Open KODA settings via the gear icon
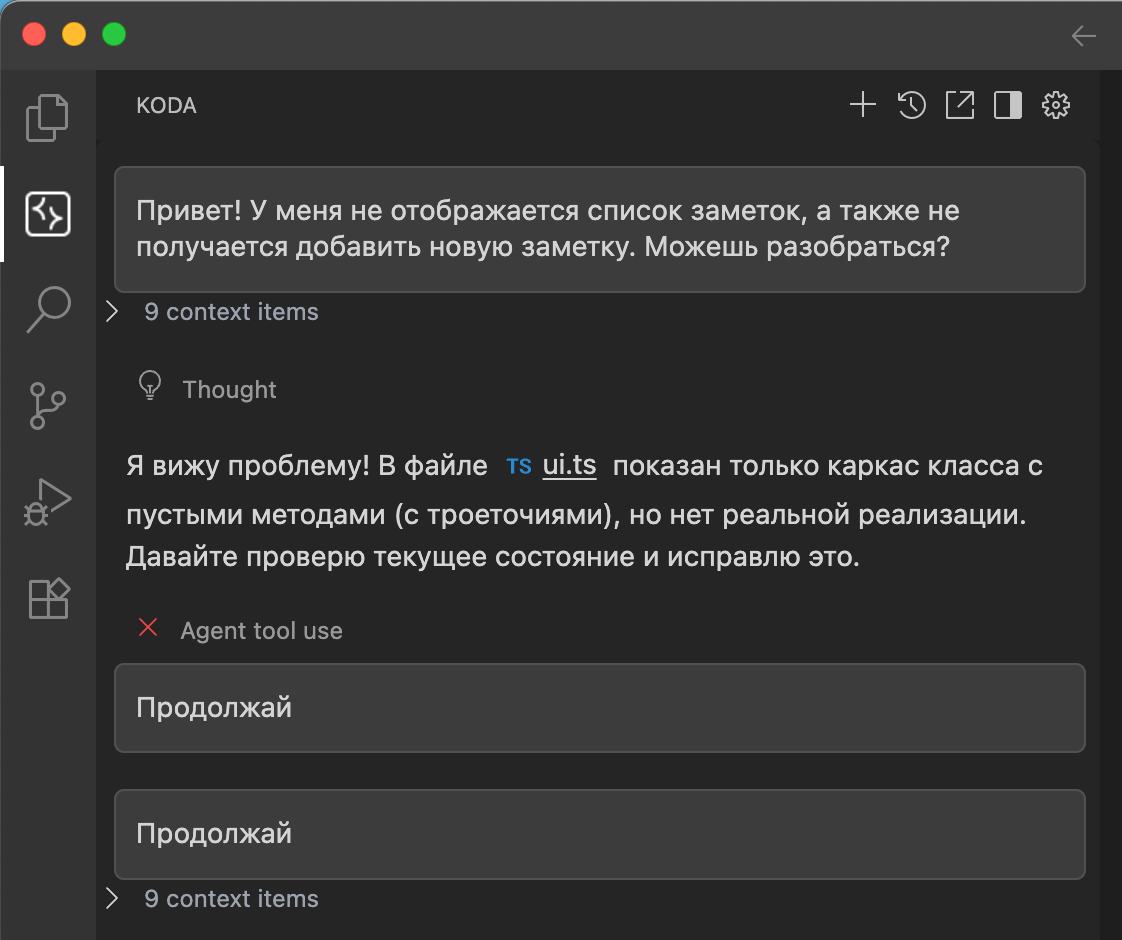This screenshot has width=1122, height=940. coord(1056,105)
